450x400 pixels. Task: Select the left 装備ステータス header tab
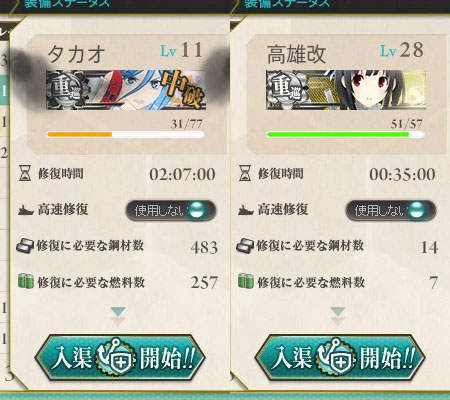[x=67, y=3]
